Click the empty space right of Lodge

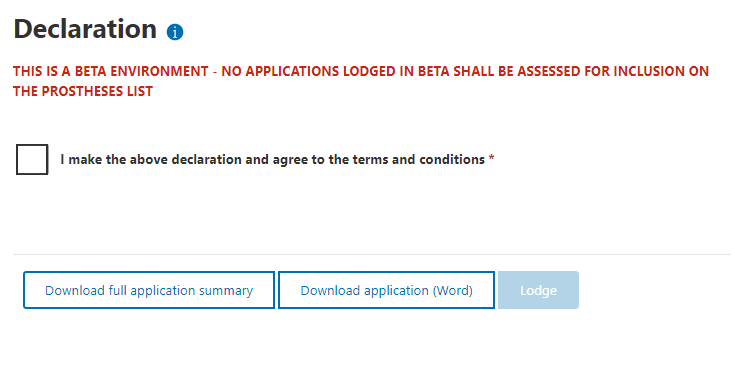(x=656, y=290)
